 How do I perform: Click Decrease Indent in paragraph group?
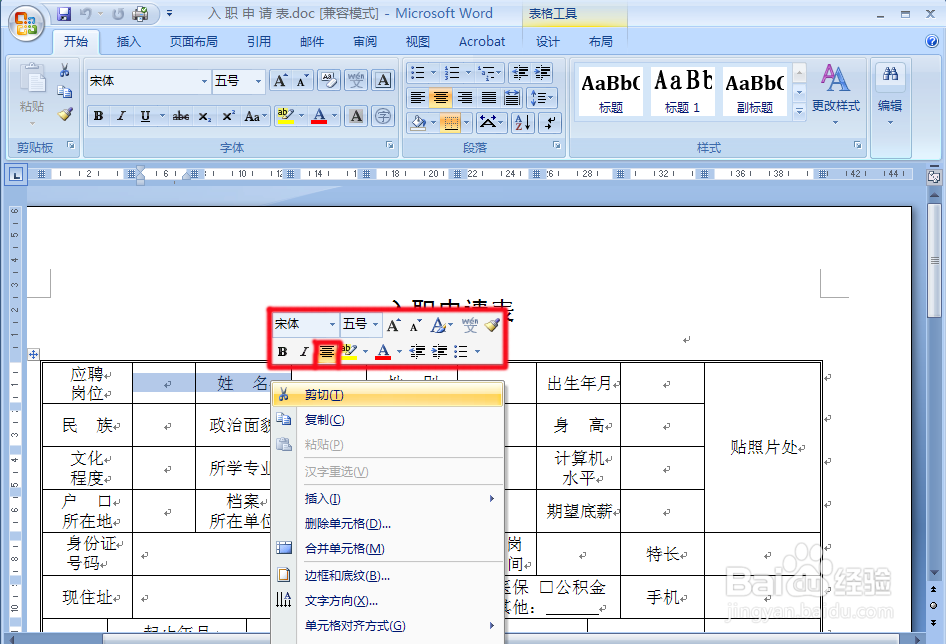point(520,73)
